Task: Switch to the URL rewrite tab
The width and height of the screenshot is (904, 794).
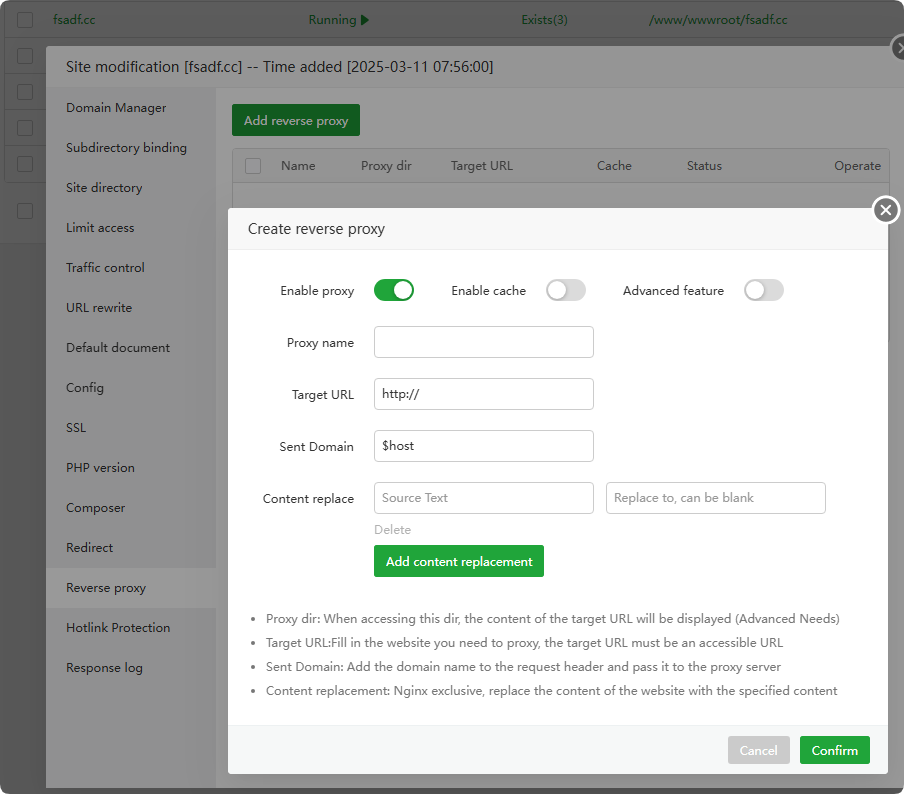Action: click(x=99, y=308)
